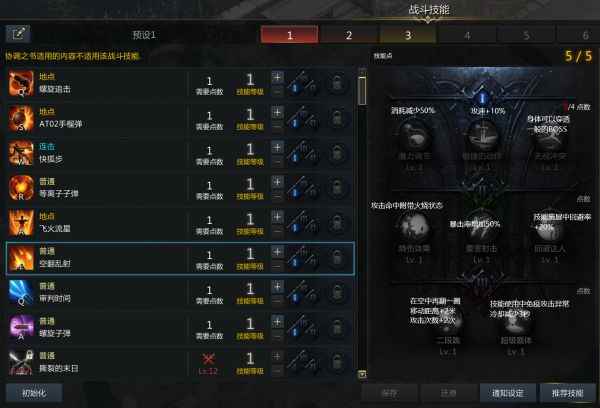600x408 pixels.
Task: Click the 消耗减少50% tripod icon
Action: (x=414, y=137)
